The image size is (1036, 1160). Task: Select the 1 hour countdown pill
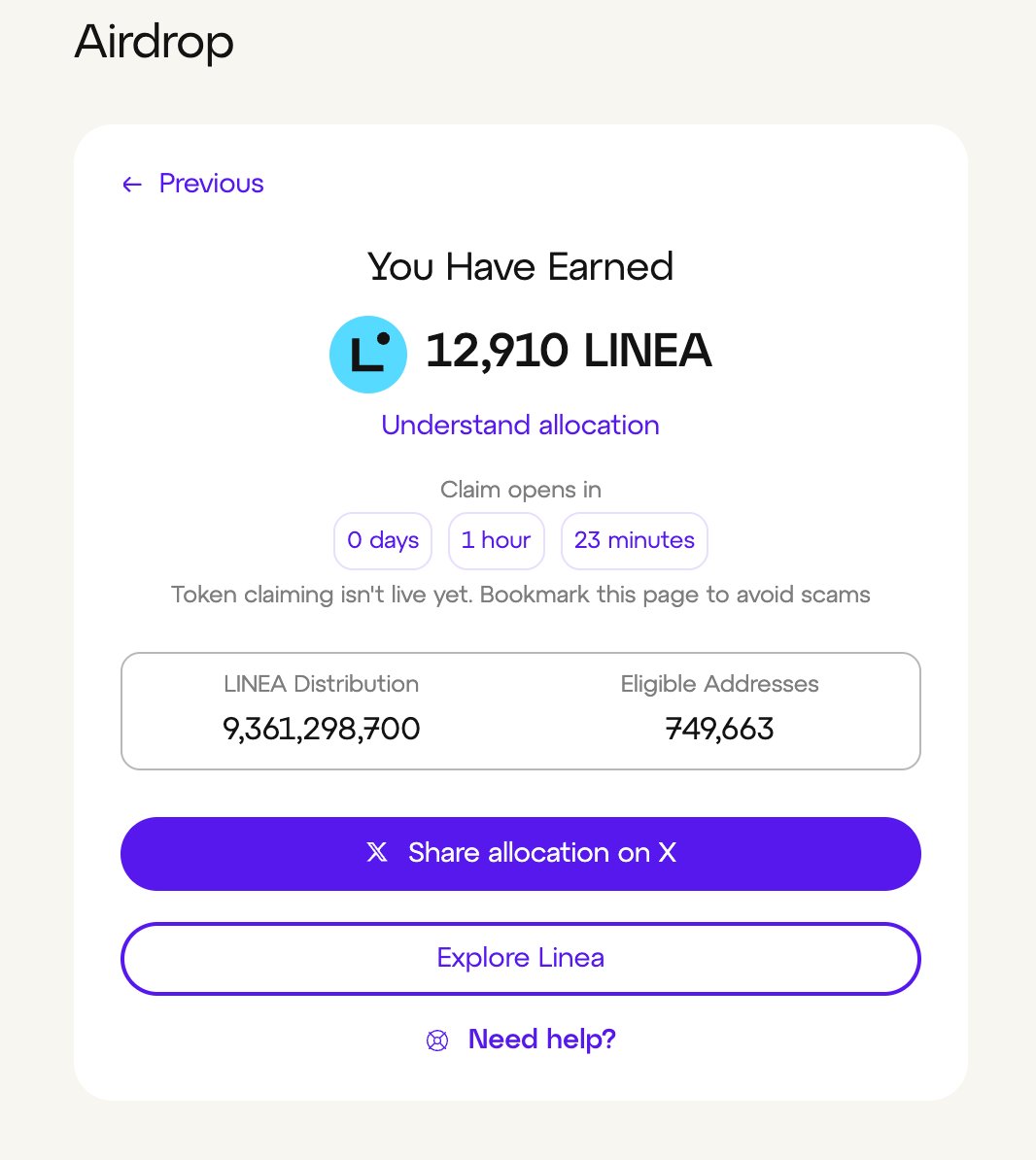click(x=497, y=541)
